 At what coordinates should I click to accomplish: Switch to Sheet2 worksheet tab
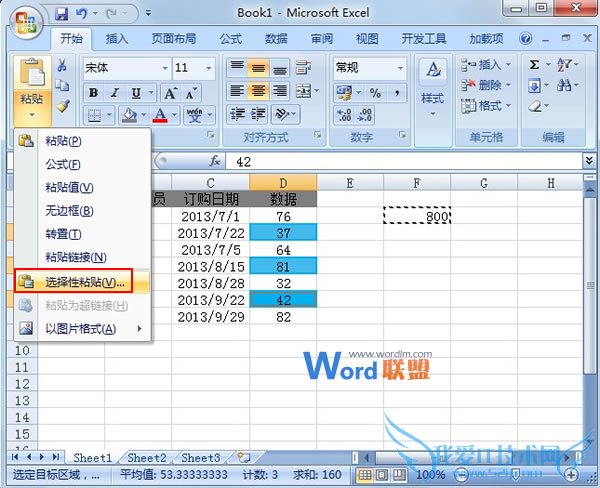(147, 458)
